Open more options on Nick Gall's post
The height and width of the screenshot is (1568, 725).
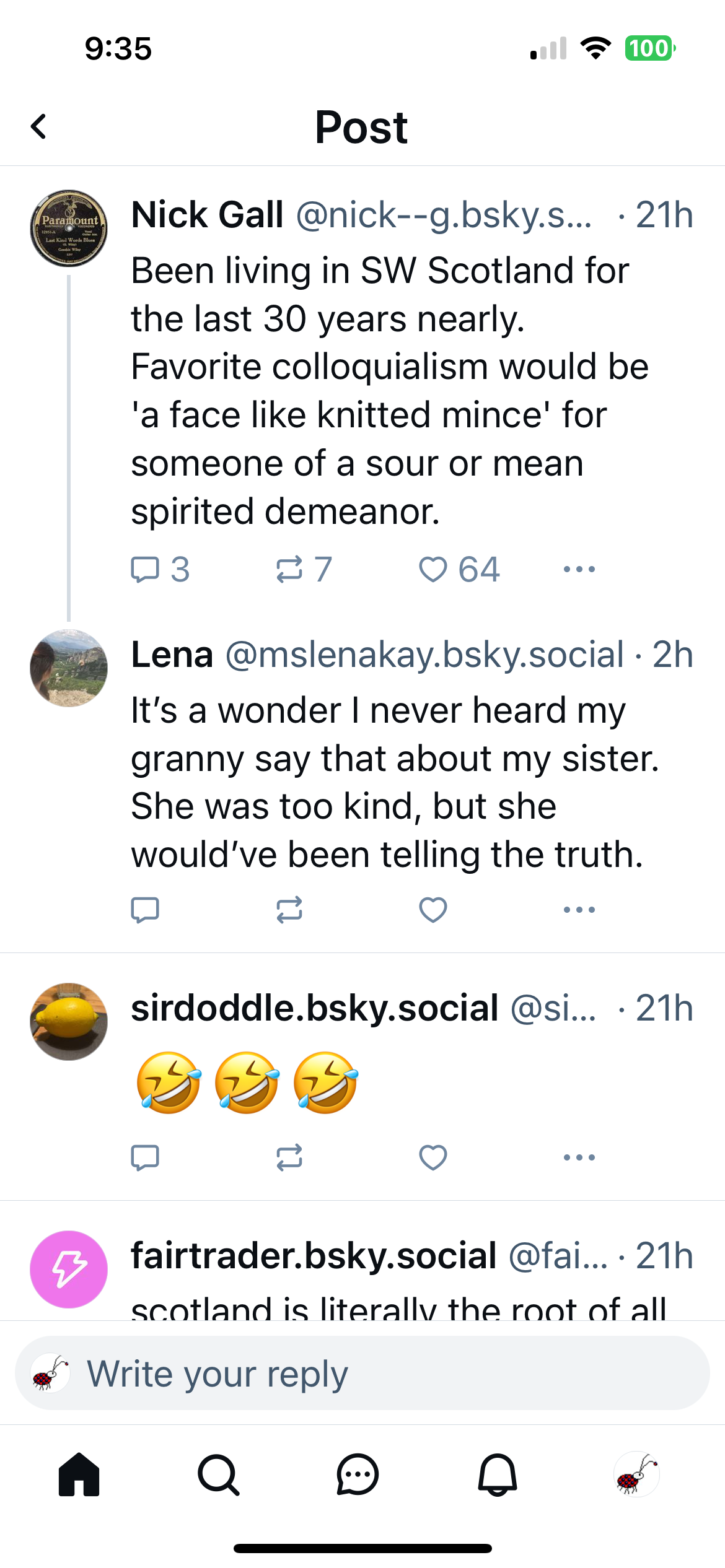[579, 569]
